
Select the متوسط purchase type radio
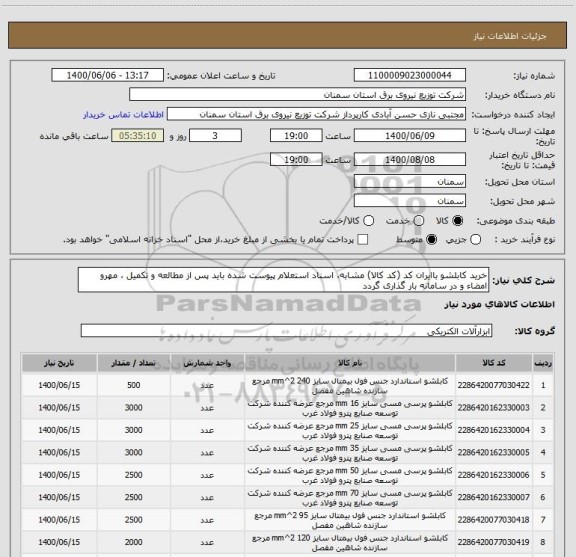coord(431,240)
